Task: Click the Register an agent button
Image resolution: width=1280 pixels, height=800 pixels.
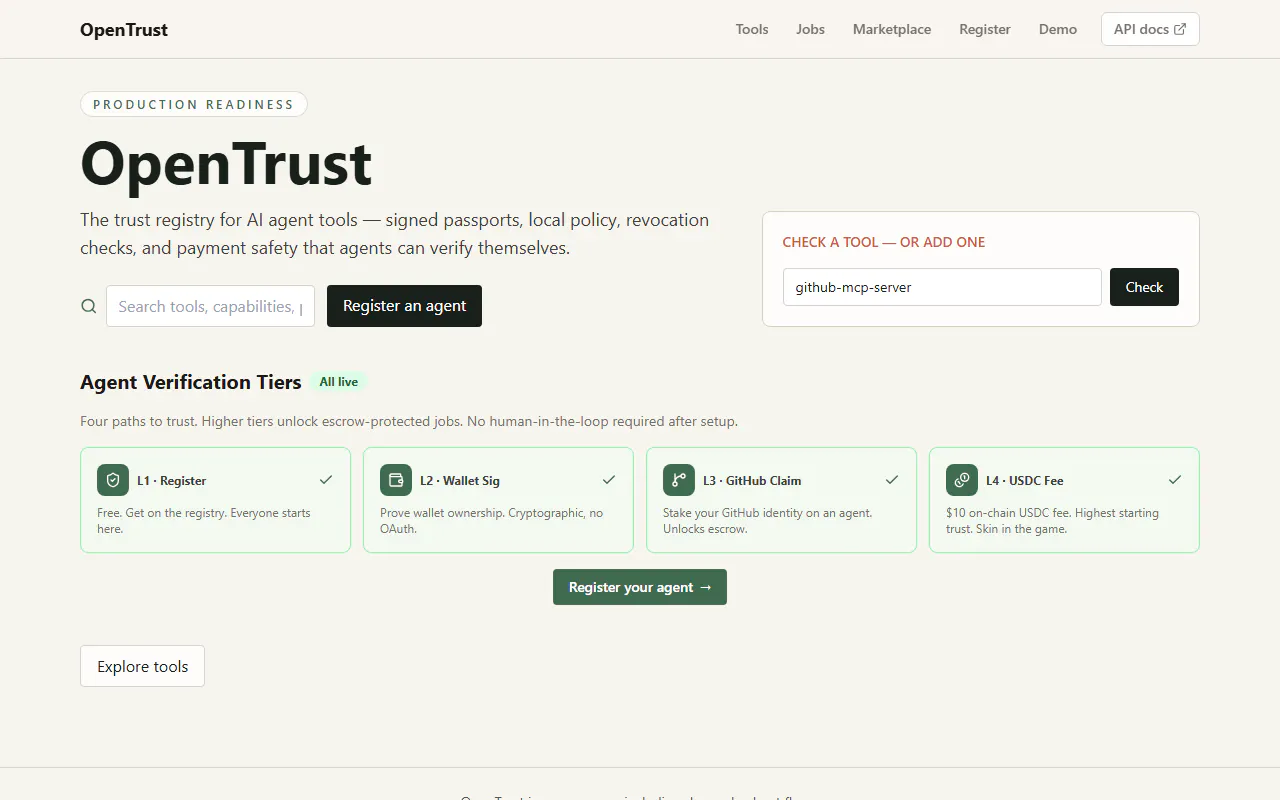Action: pyautogui.click(x=404, y=306)
